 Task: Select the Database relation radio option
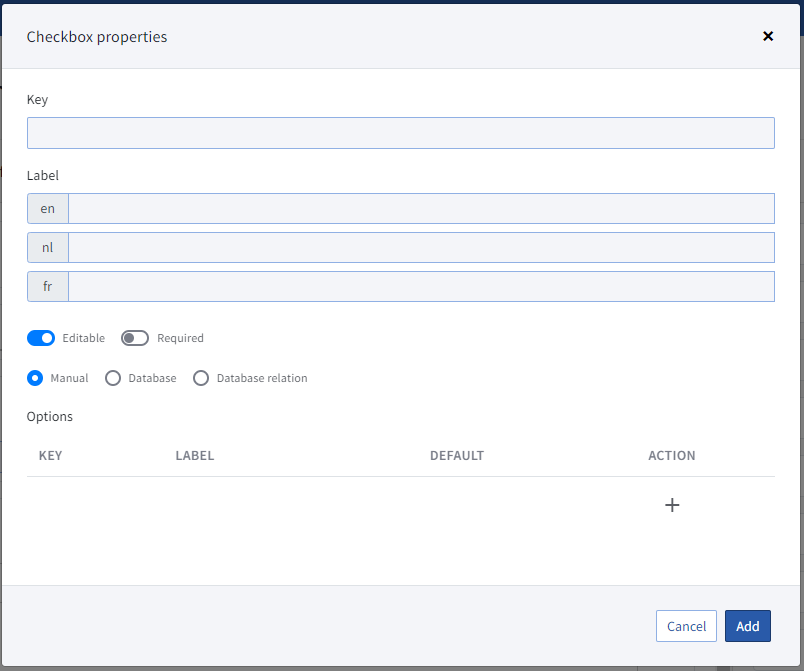click(x=201, y=378)
